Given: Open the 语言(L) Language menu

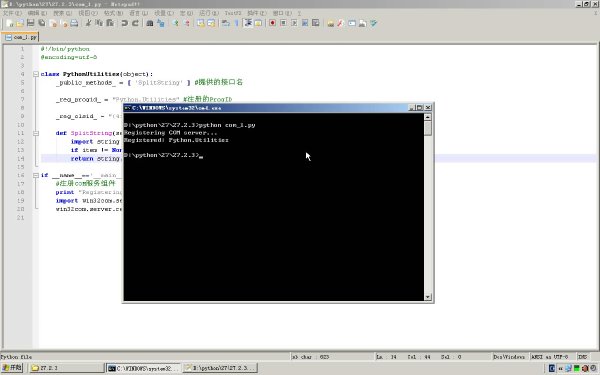Looking at the screenshot, I should pos(139,13).
